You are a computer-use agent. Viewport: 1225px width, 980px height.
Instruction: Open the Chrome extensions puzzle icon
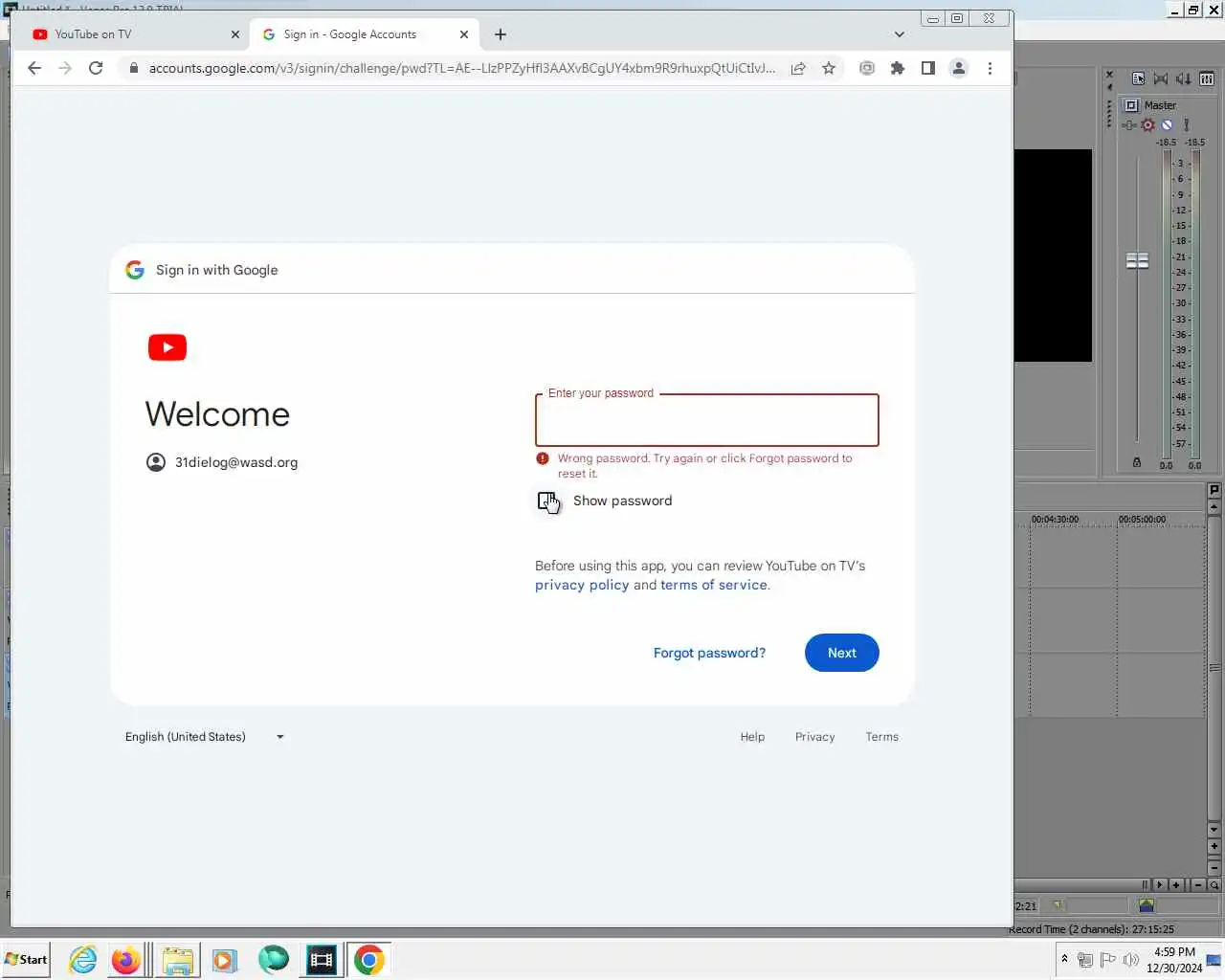click(x=898, y=68)
